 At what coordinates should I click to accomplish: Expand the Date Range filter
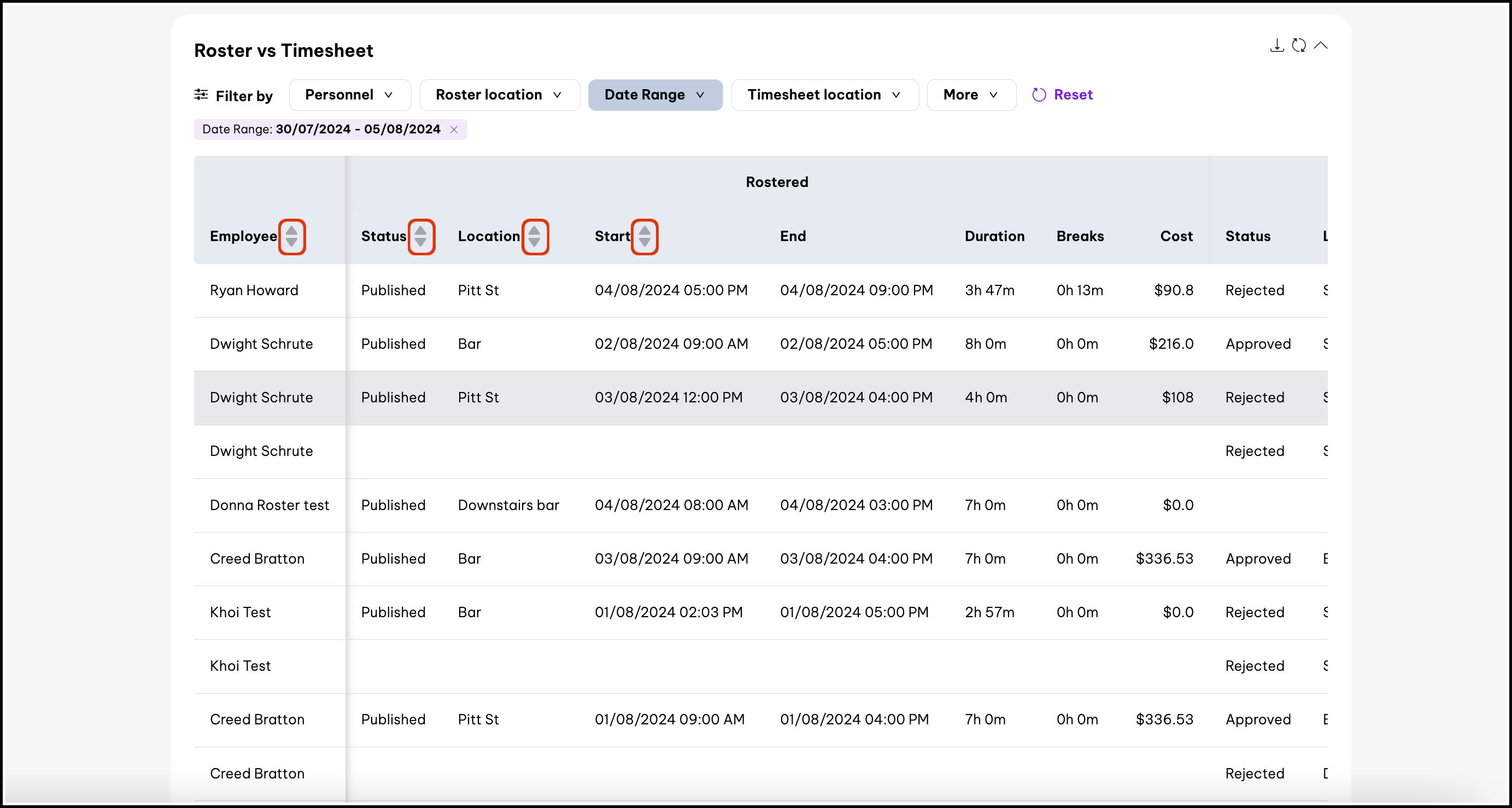tap(655, 95)
